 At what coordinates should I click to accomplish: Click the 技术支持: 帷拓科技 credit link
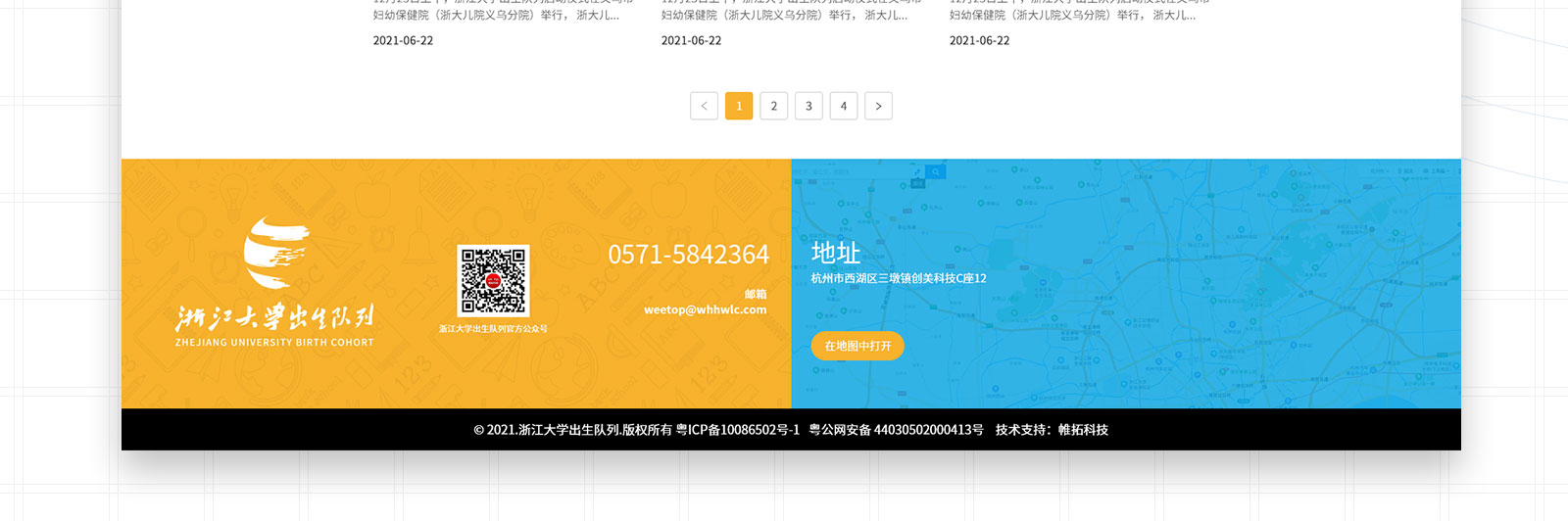click(x=1052, y=430)
